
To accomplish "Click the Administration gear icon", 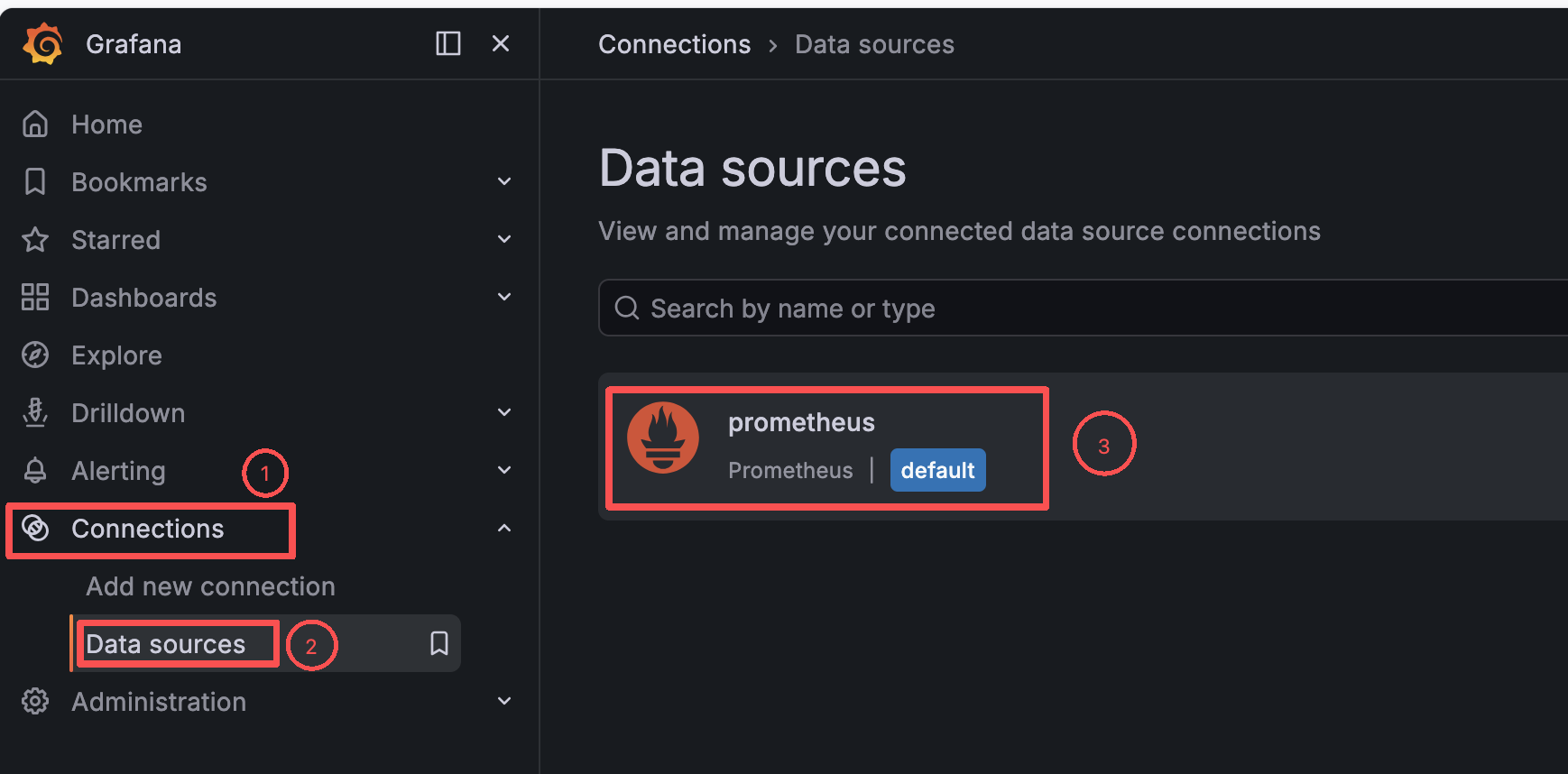I will 35,701.
